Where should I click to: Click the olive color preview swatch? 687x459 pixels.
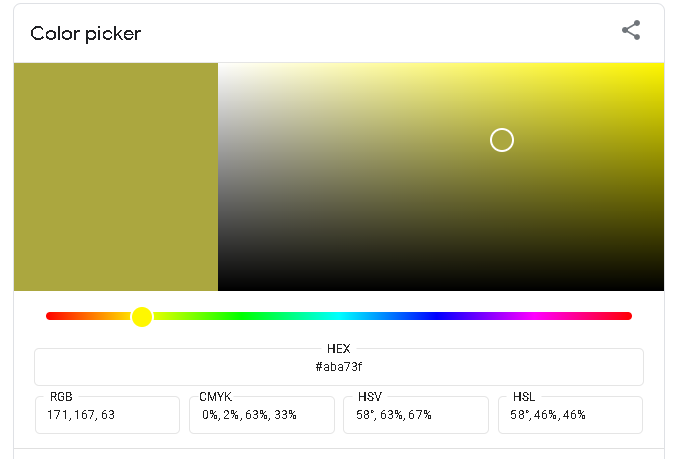[116, 177]
